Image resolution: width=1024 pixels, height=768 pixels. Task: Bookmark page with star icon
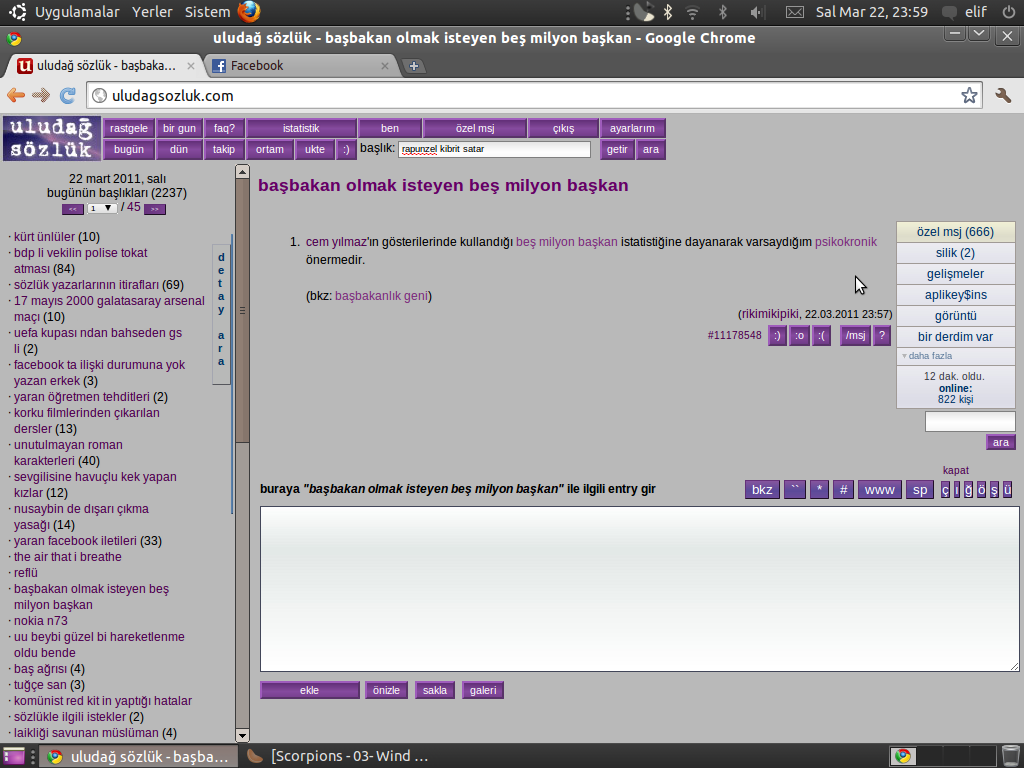(x=969, y=95)
